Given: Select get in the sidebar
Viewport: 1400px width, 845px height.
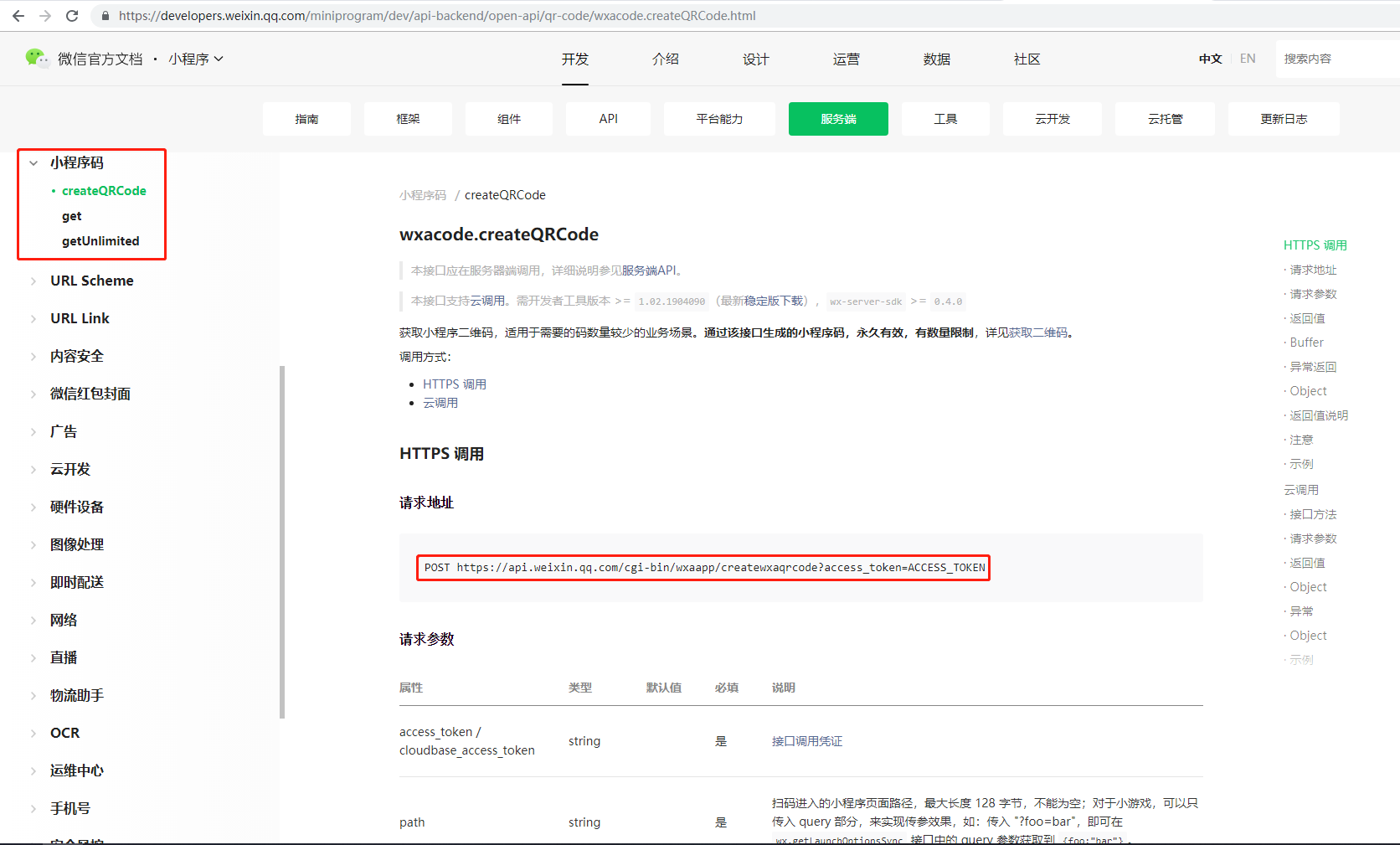Looking at the screenshot, I should point(71,216).
